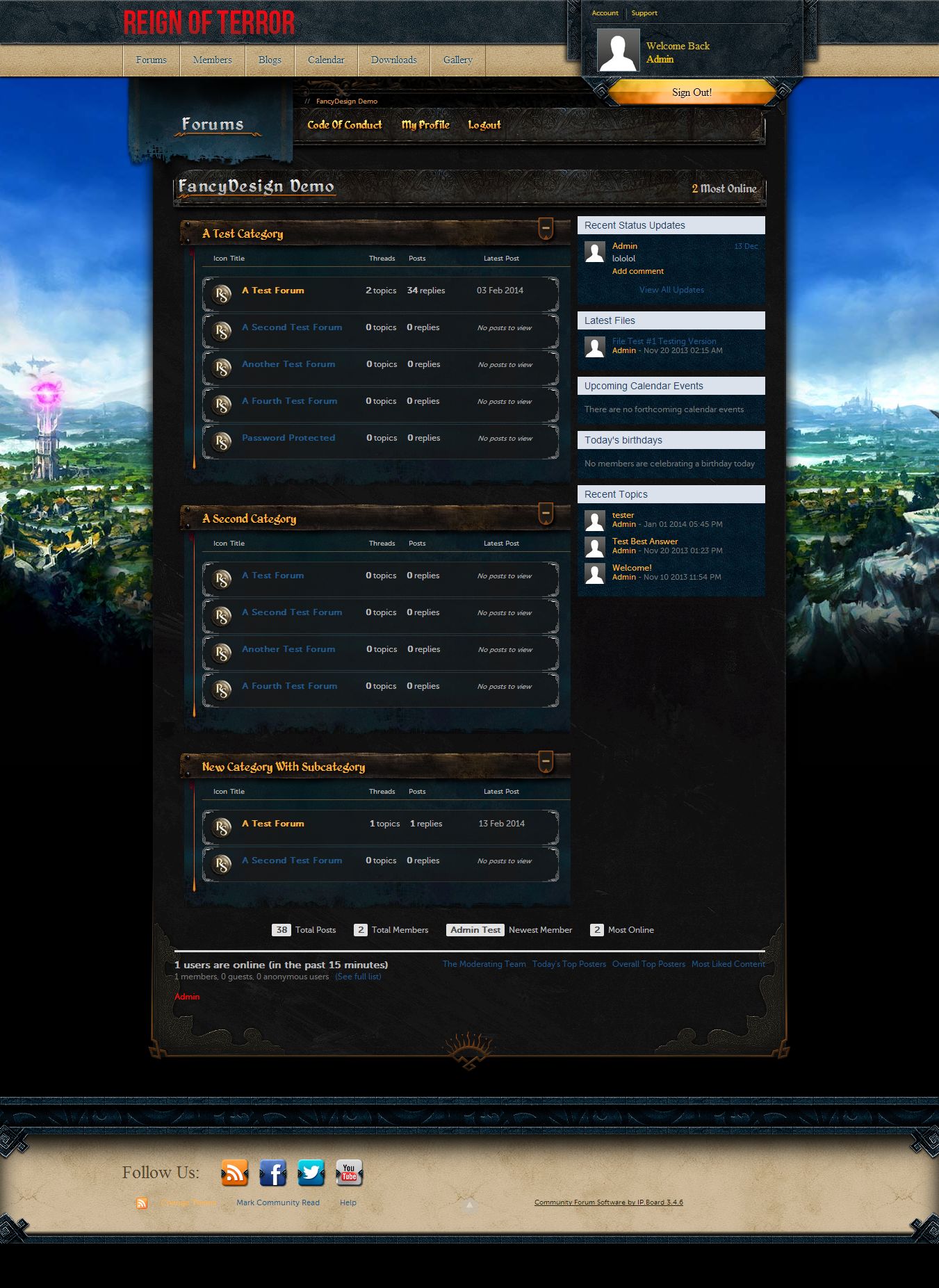Open the Twitter icon in footer
This screenshot has width=939, height=1288.
pos(311,1173)
